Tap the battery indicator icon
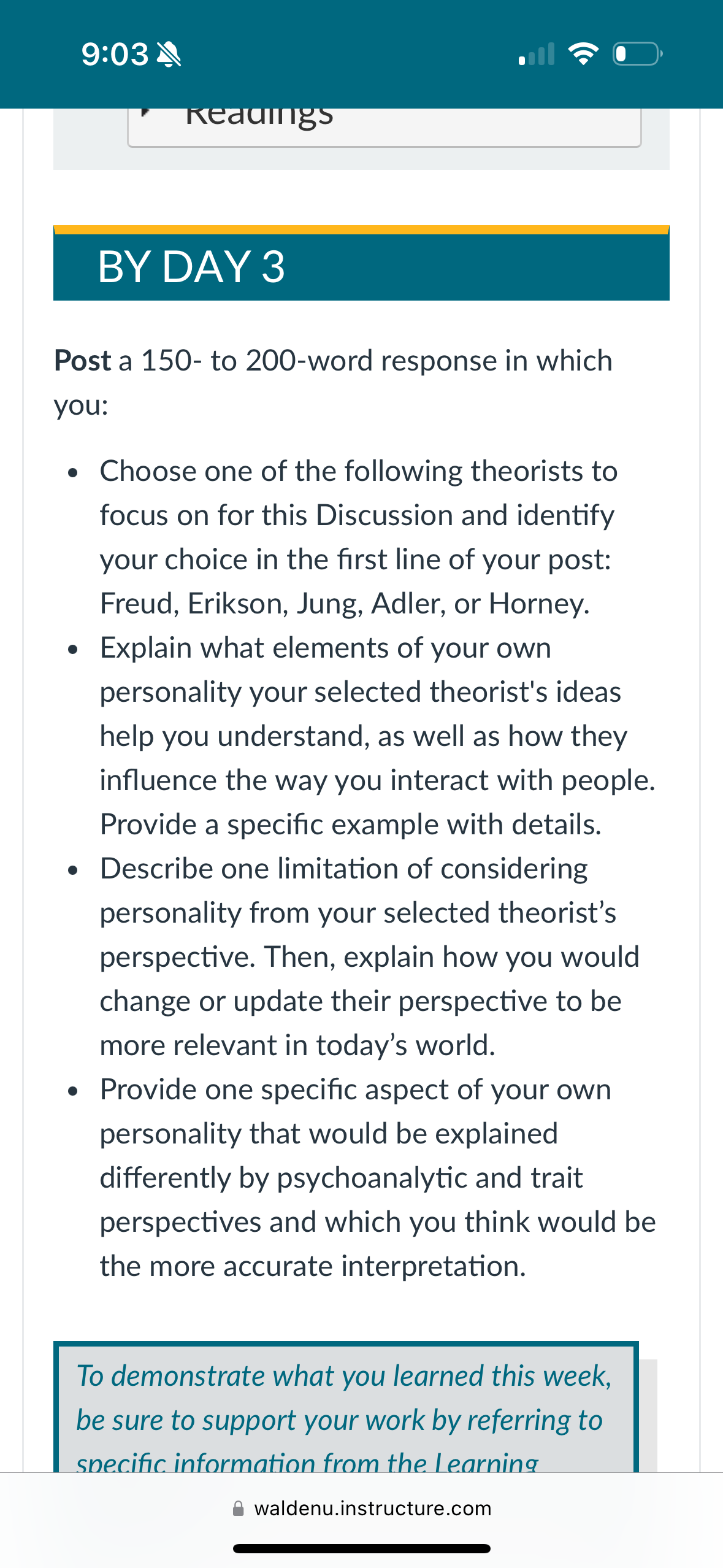 (x=637, y=54)
